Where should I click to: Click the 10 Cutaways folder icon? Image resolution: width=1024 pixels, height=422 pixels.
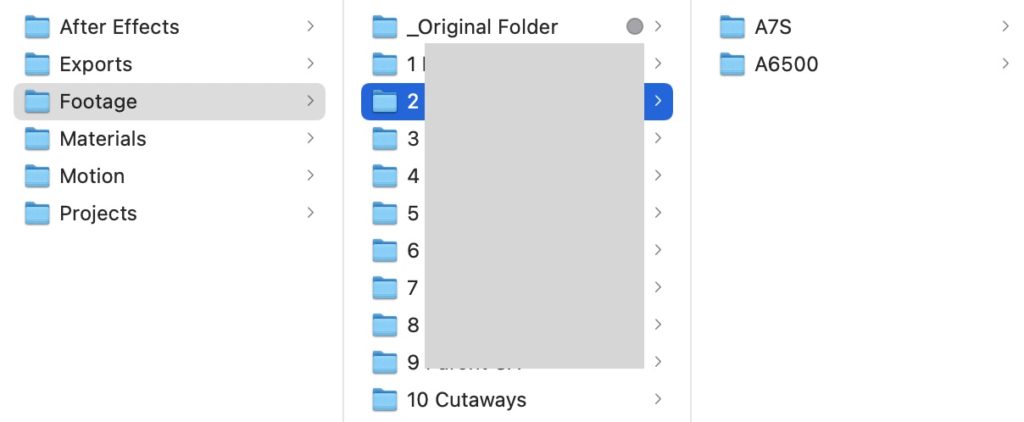click(385, 400)
